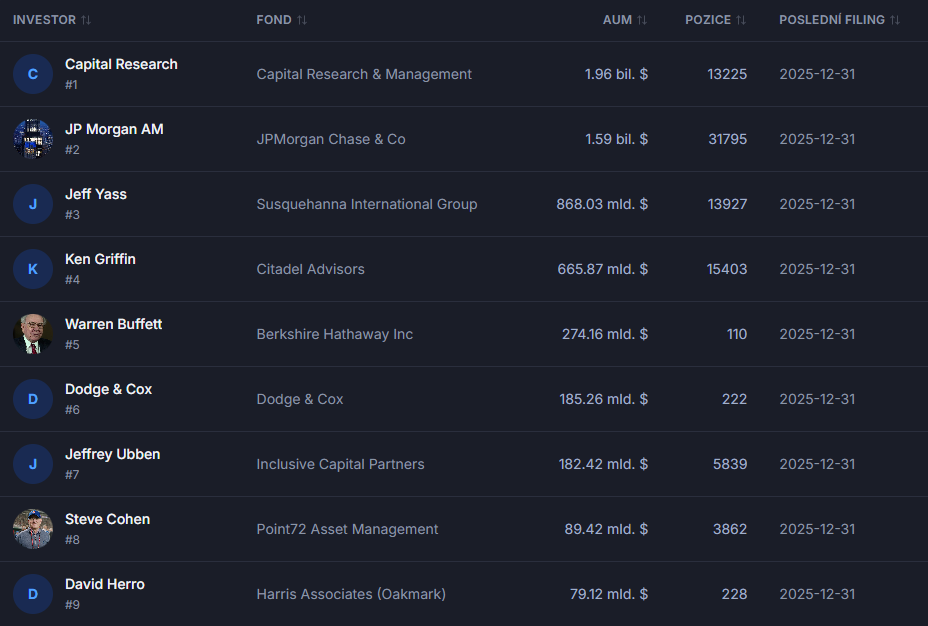Click the Capital Research avatar icon
The image size is (928, 626).
[x=33, y=74]
